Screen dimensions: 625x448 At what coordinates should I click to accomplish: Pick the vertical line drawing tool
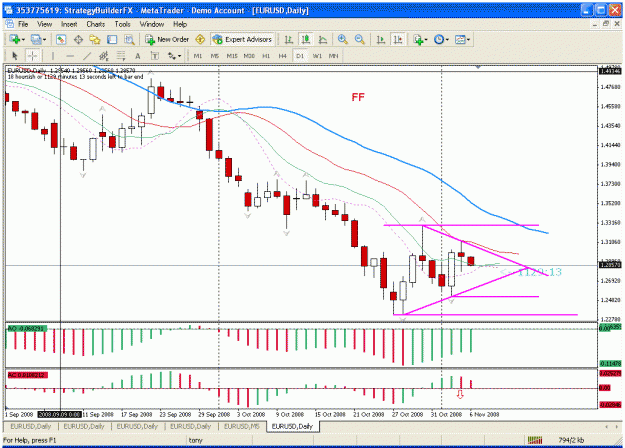point(53,56)
